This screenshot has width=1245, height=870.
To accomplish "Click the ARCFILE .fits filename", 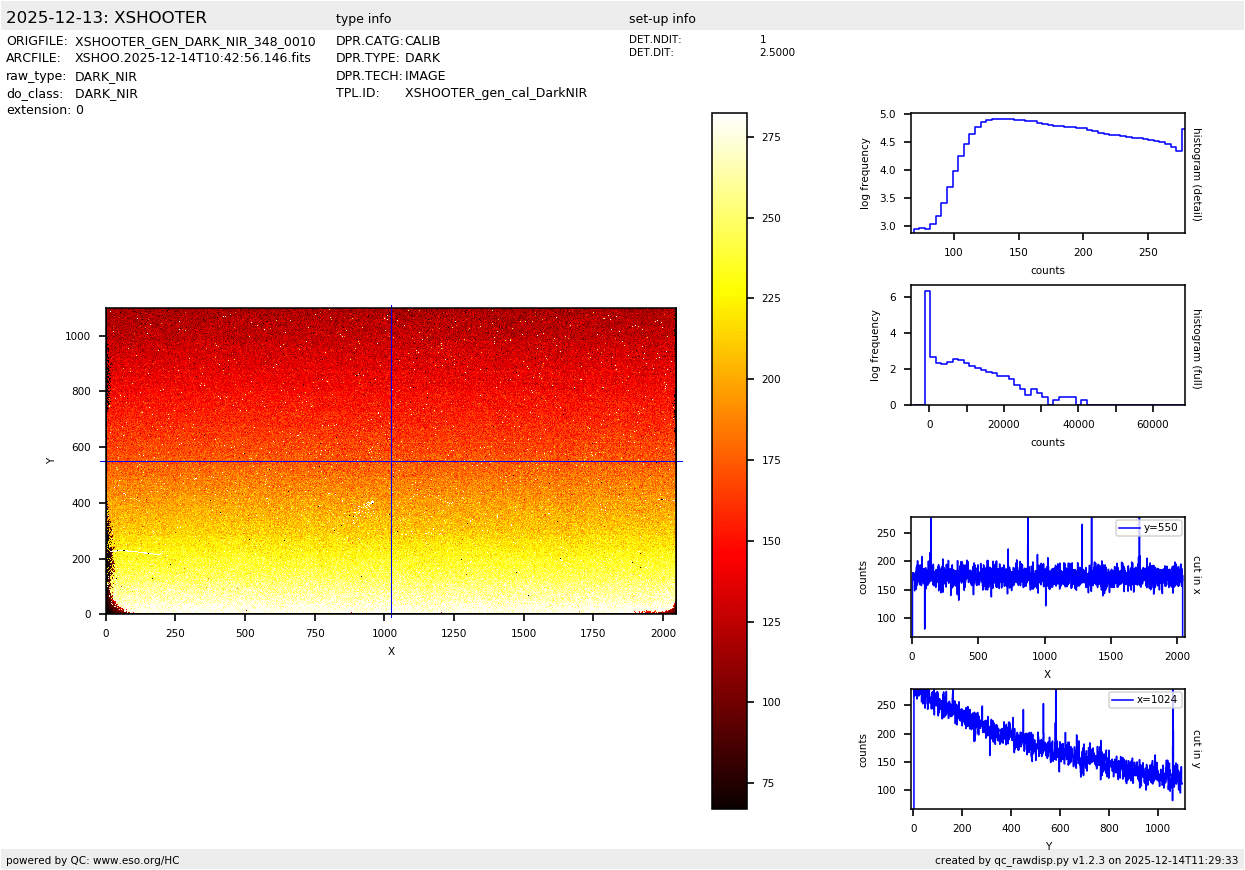I will (192, 59).
